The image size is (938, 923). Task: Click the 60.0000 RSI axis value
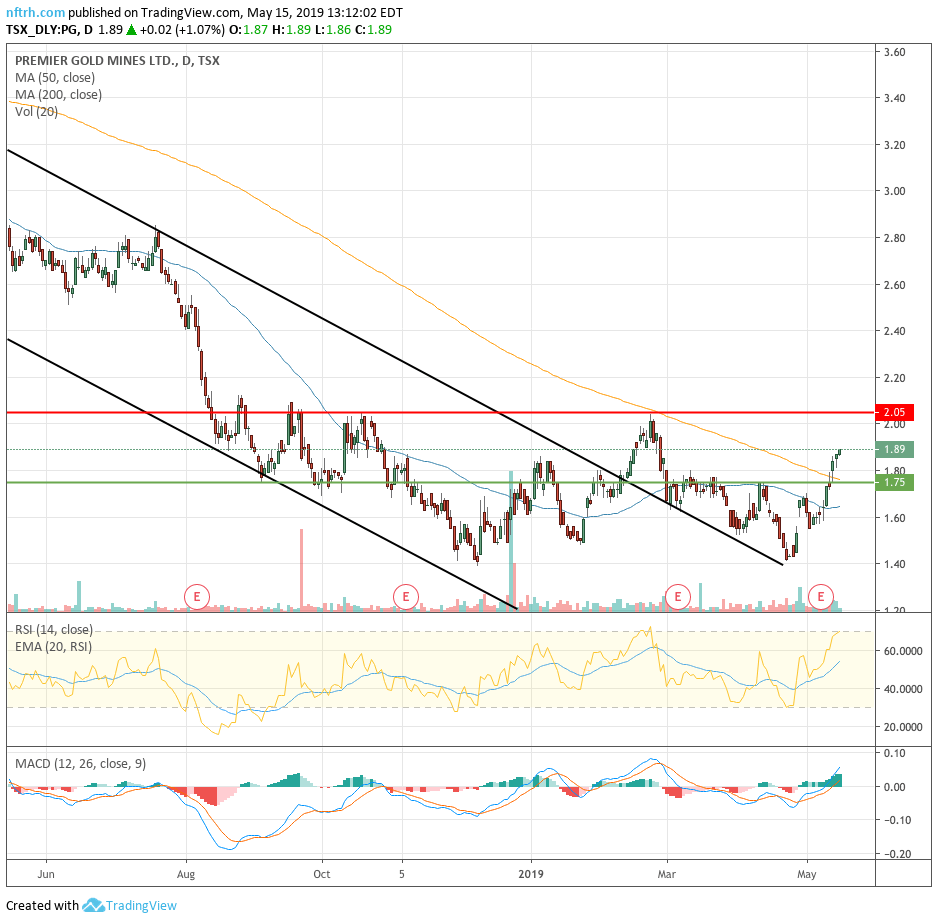point(903,651)
